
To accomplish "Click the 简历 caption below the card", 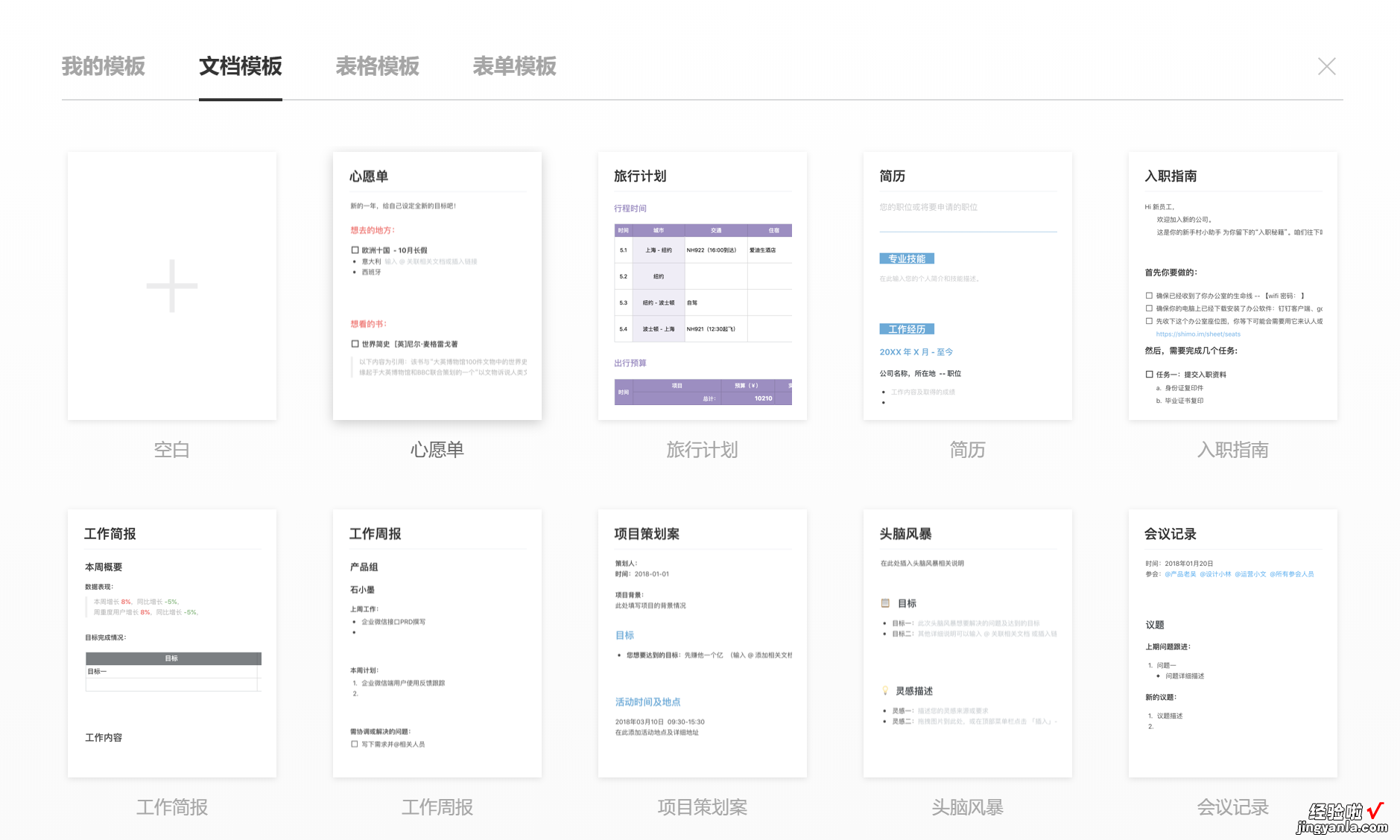I will pyautogui.click(x=968, y=450).
